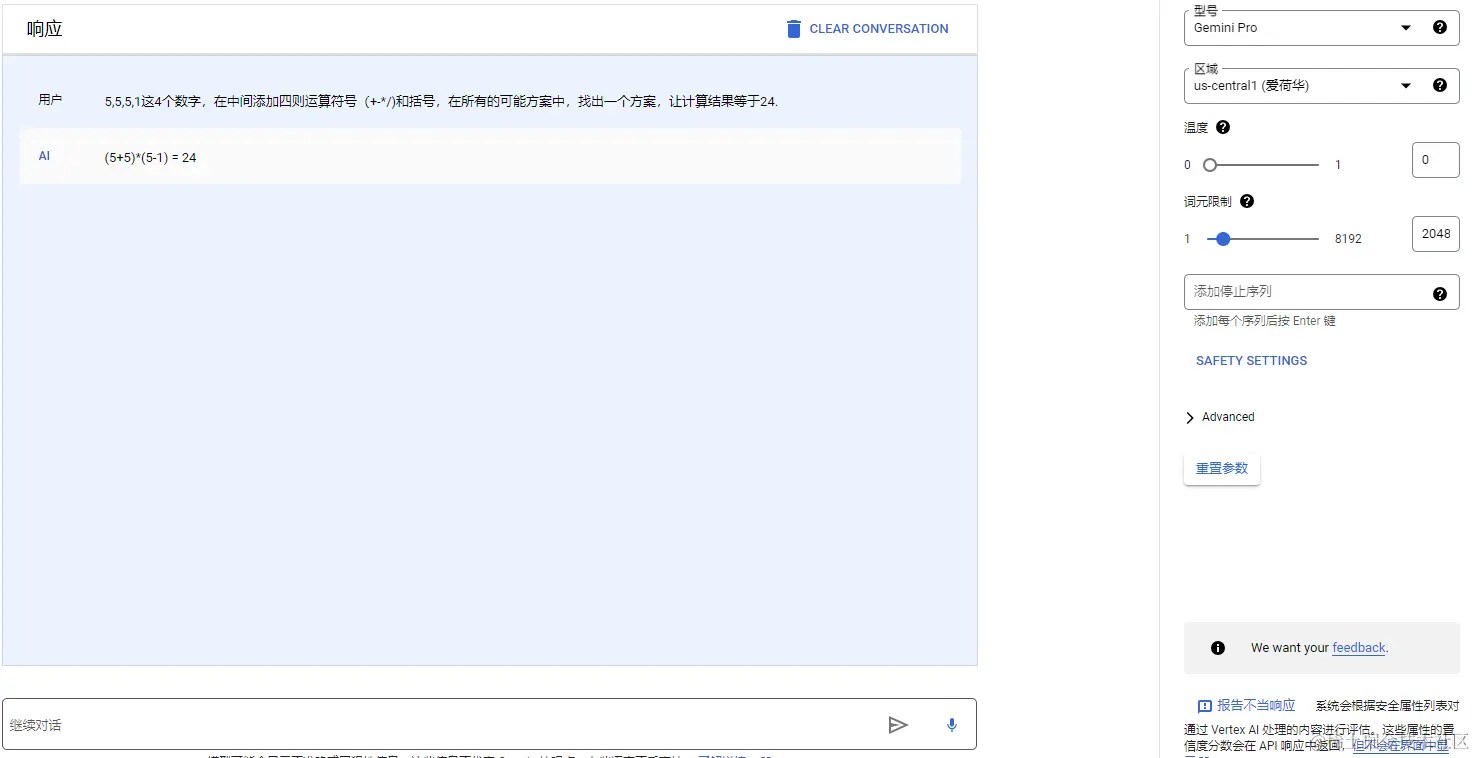Viewport: 1476px width, 758px height.
Task: Click the send message icon
Action: point(898,724)
